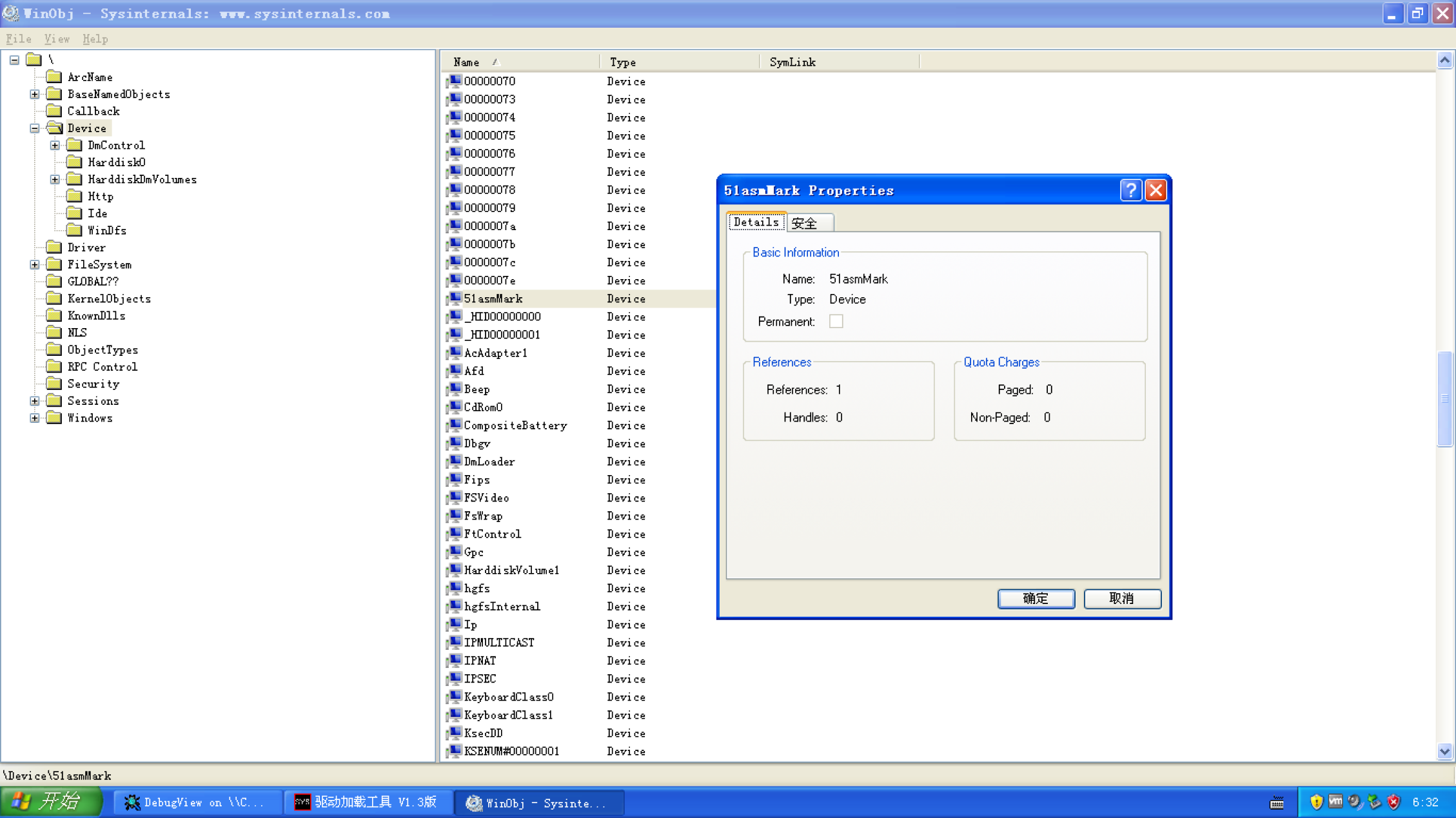Click the red Security Center shield tray icon
The width and height of the screenshot is (1456, 818).
coord(1393,801)
